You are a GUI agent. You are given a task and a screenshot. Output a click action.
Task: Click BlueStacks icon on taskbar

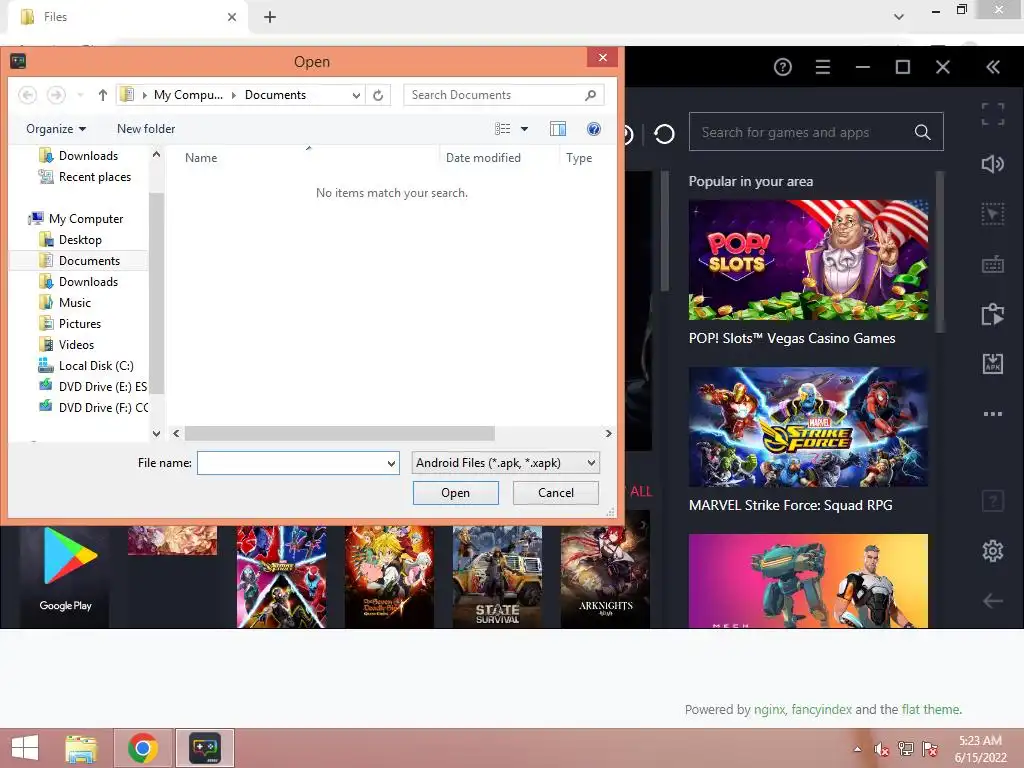click(x=205, y=748)
